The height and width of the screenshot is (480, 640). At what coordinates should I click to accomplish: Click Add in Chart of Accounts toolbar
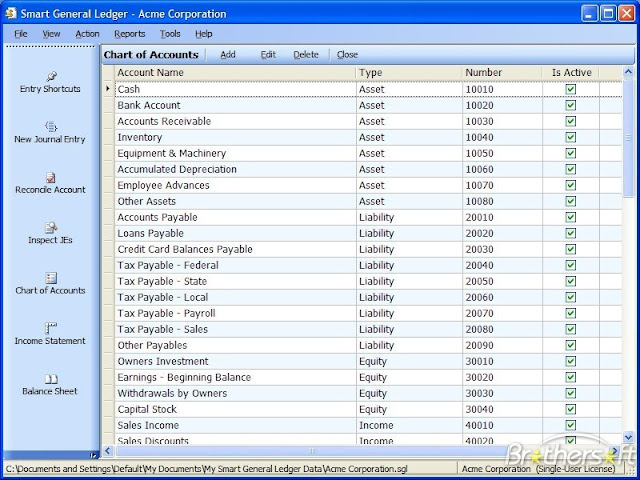point(228,55)
